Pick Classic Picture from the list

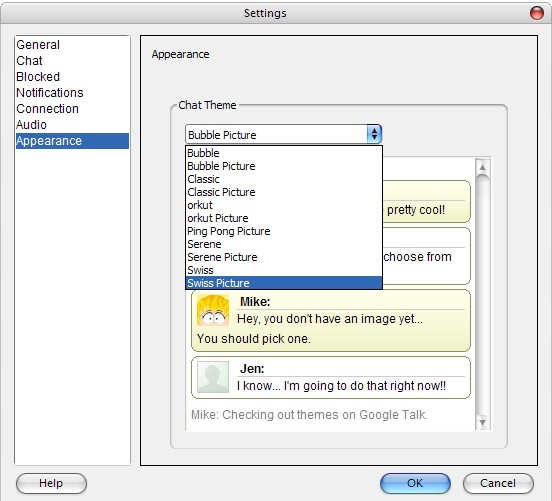(x=284, y=192)
